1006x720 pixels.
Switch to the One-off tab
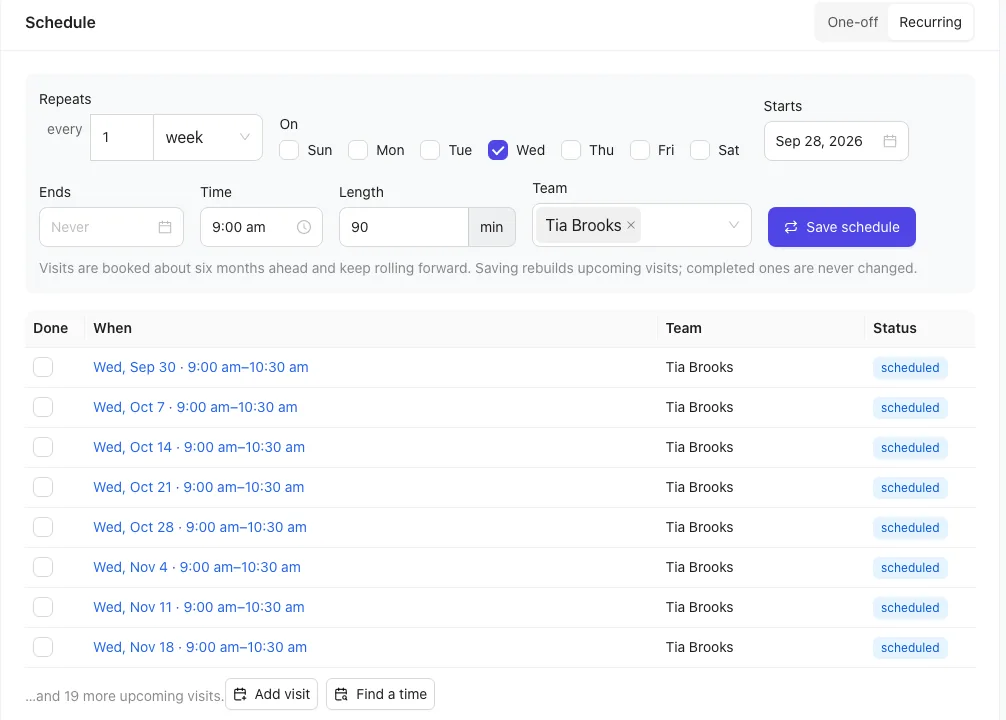coord(852,22)
